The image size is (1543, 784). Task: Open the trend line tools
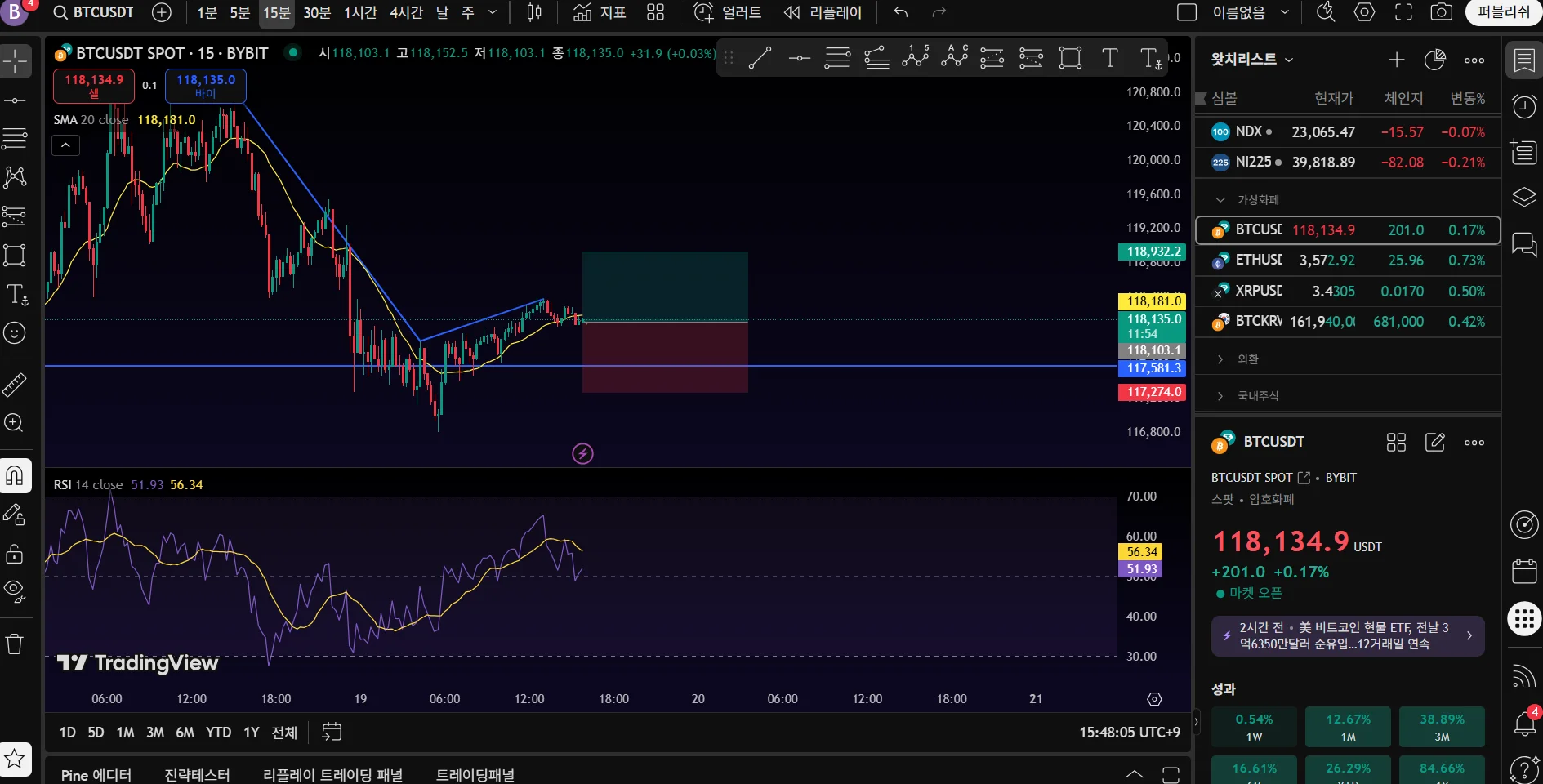[16, 100]
